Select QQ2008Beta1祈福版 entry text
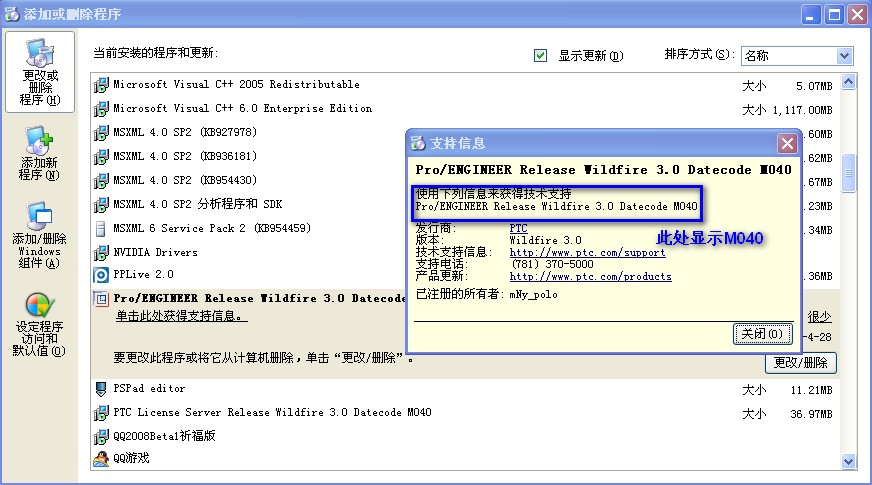The image size is (872, 485). pyautogui.click(x=164, y=436)
